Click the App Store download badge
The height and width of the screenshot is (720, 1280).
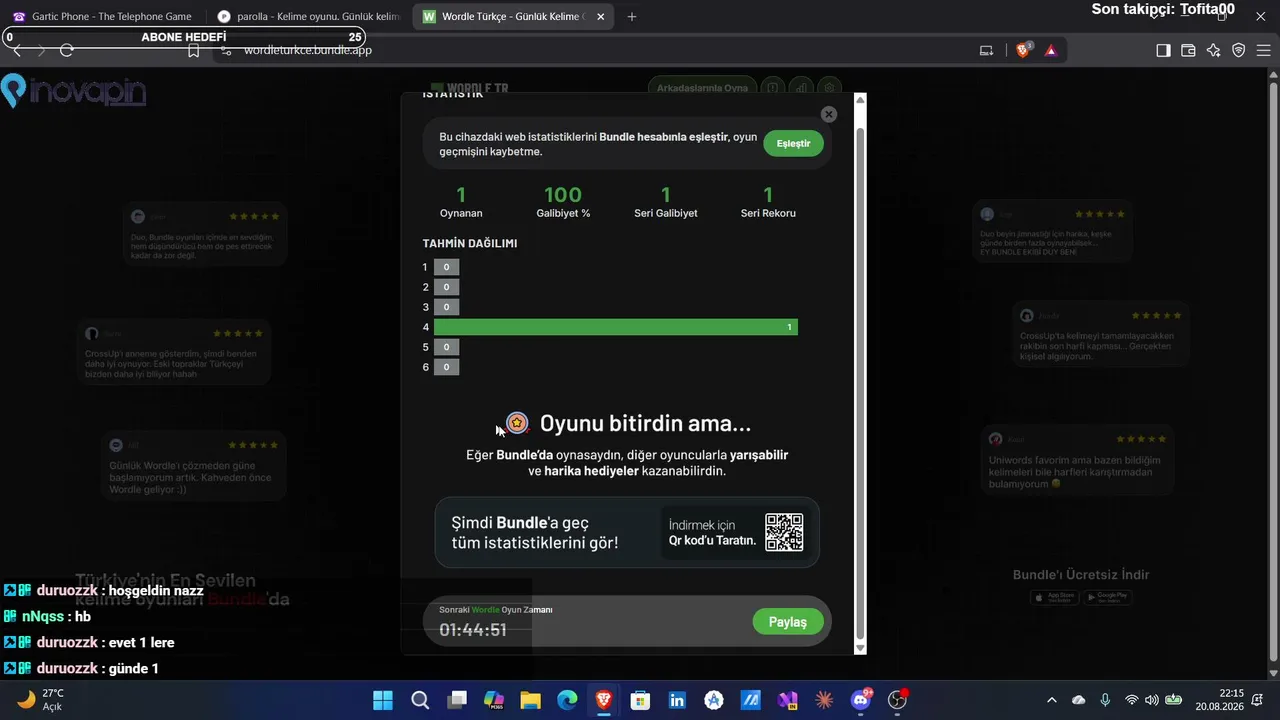click(1054, 597)
